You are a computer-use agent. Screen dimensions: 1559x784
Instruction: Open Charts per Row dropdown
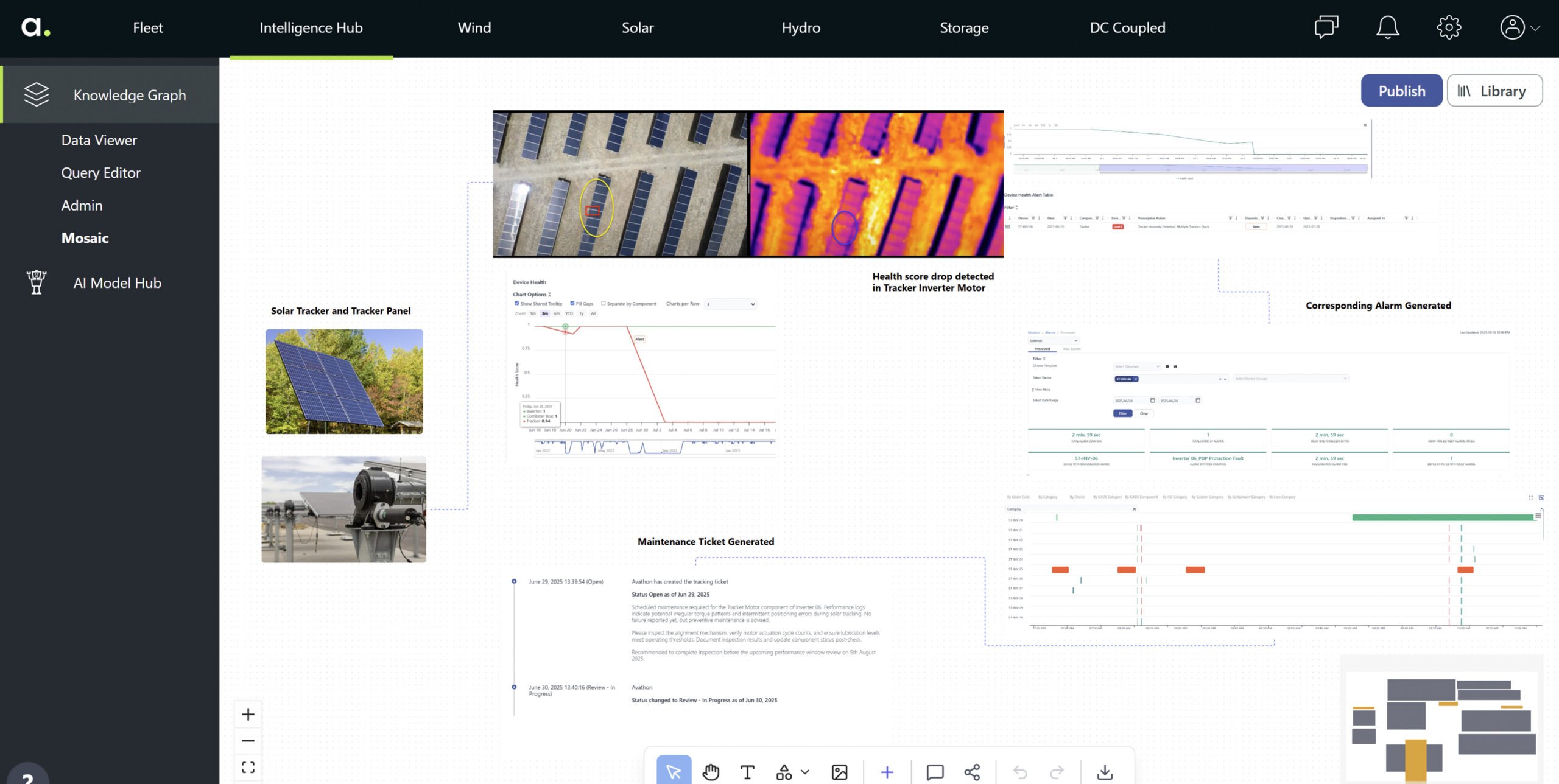[731, 304]
